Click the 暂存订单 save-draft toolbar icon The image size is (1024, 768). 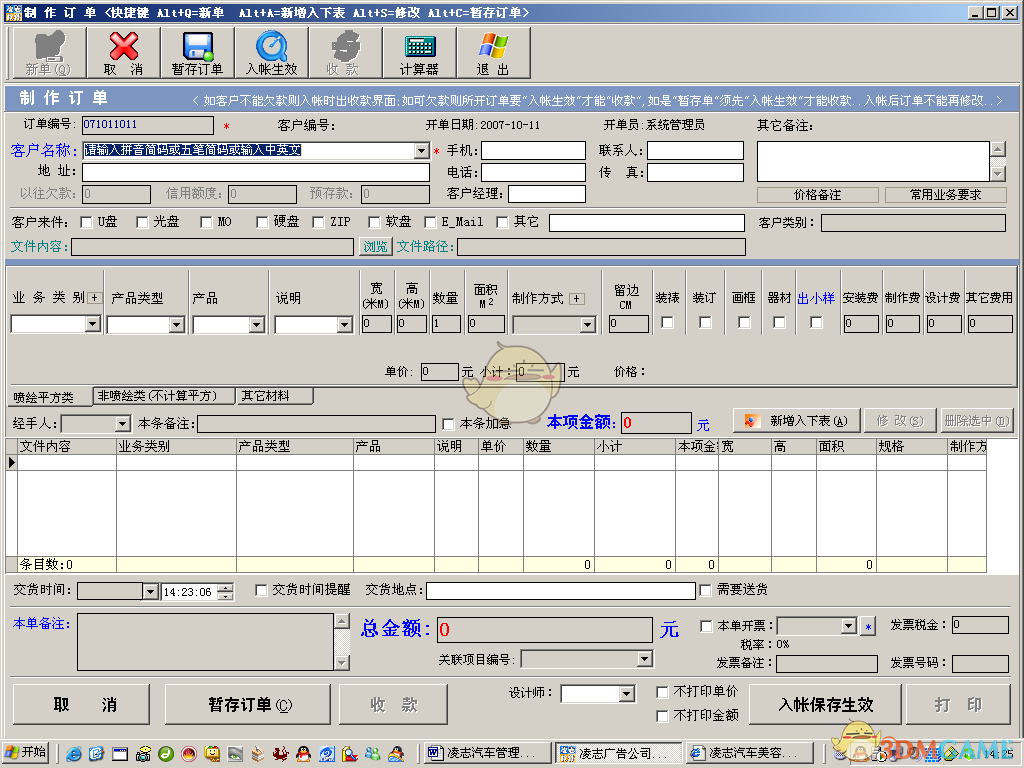coord(197,52)
